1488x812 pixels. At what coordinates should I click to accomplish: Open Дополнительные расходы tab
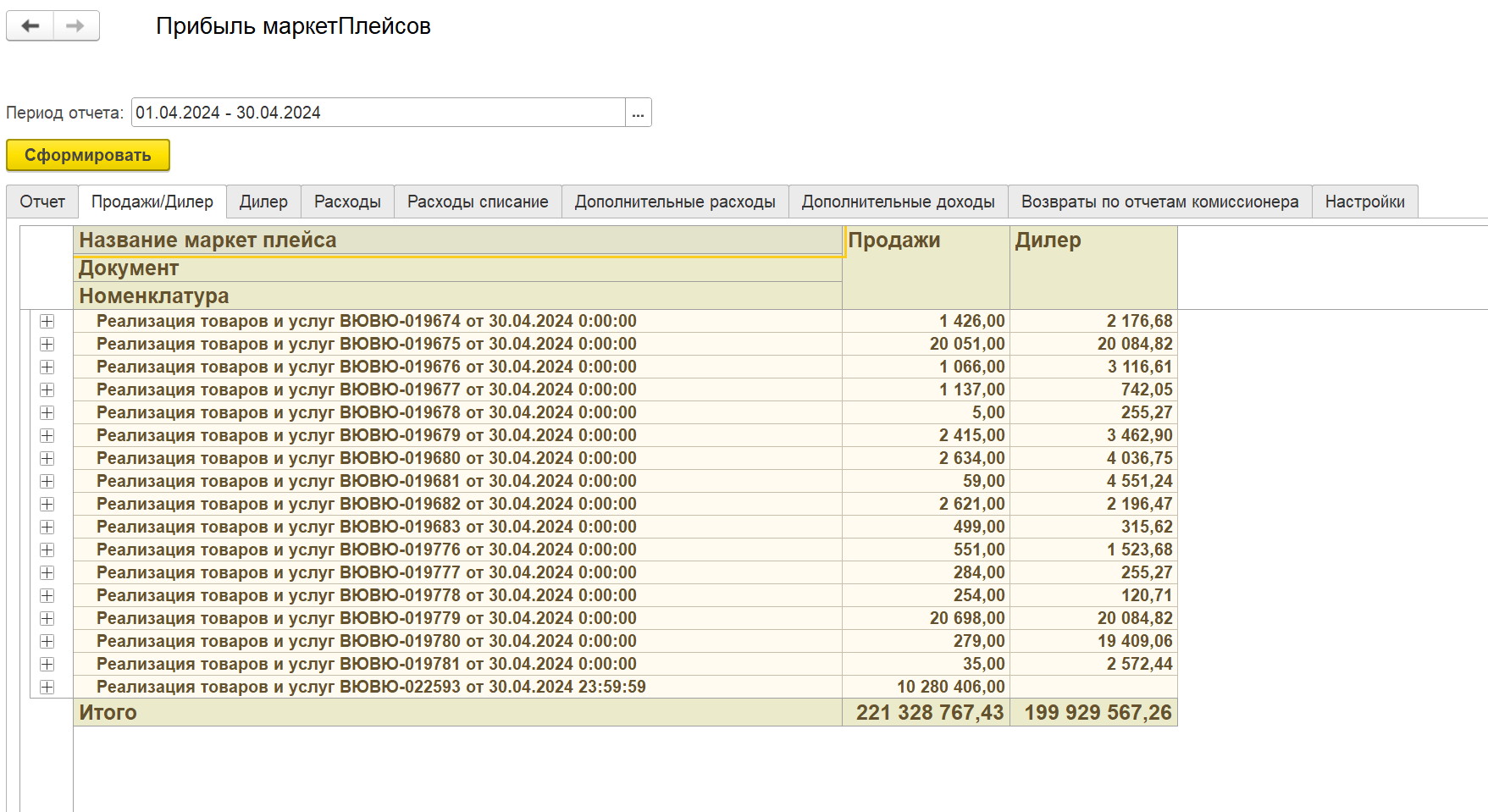pos(675,202)
